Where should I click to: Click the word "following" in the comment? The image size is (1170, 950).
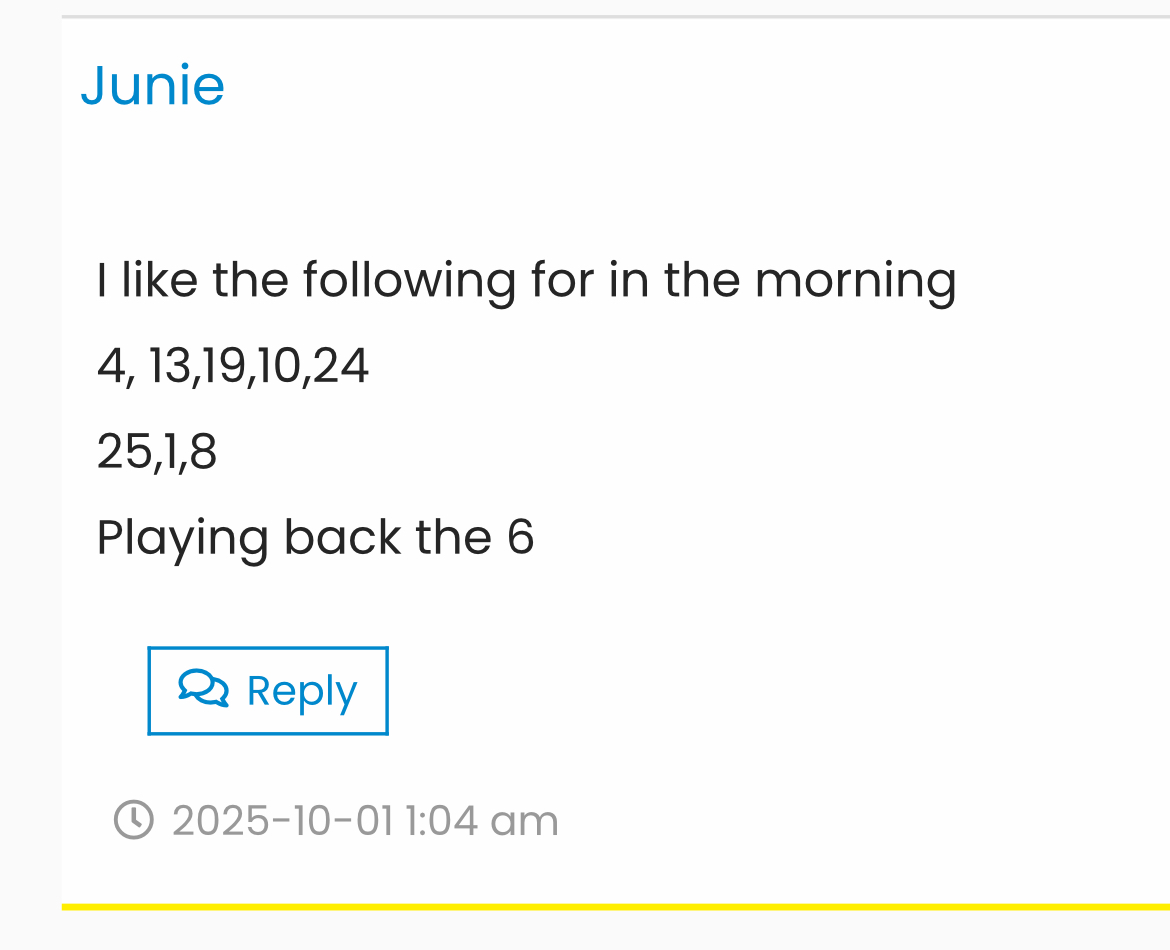(x=409, y=279)
